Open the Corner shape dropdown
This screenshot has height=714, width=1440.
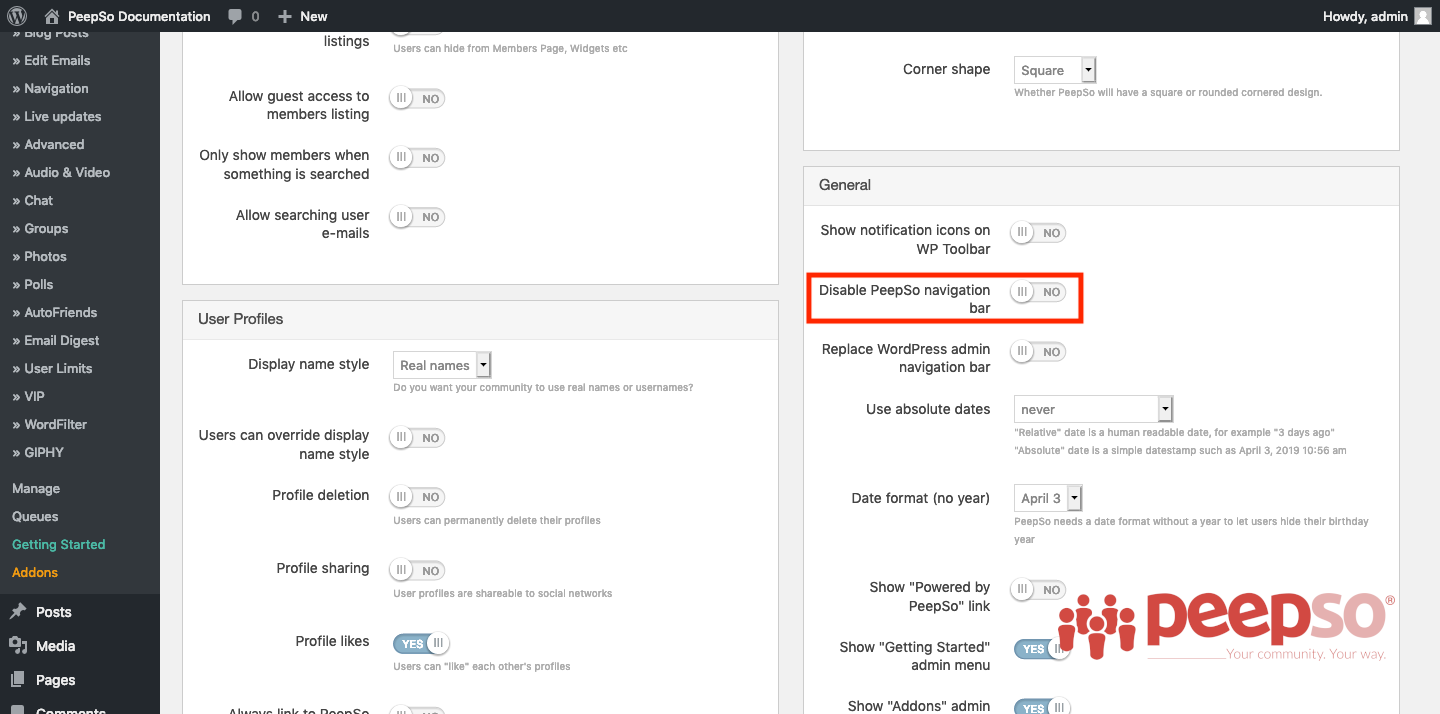point(1055,70)
